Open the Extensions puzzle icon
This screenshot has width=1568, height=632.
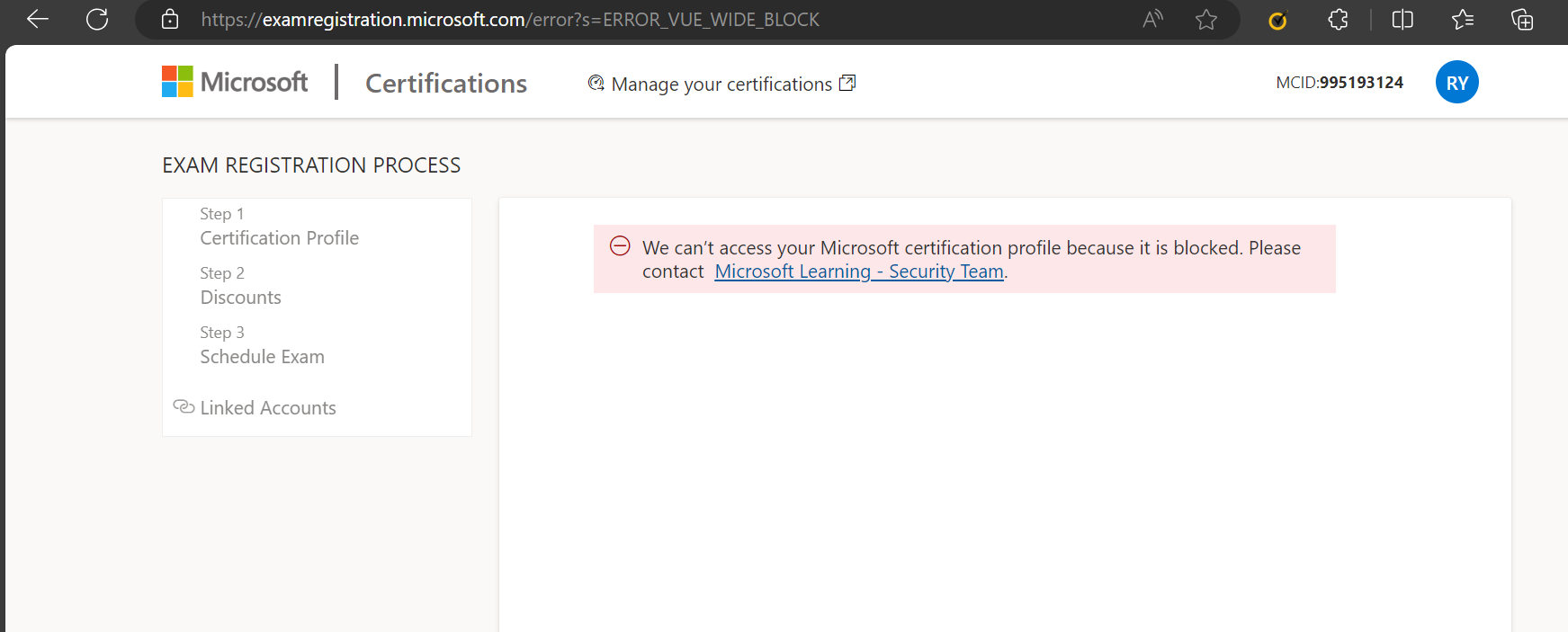pos(1338,20)
